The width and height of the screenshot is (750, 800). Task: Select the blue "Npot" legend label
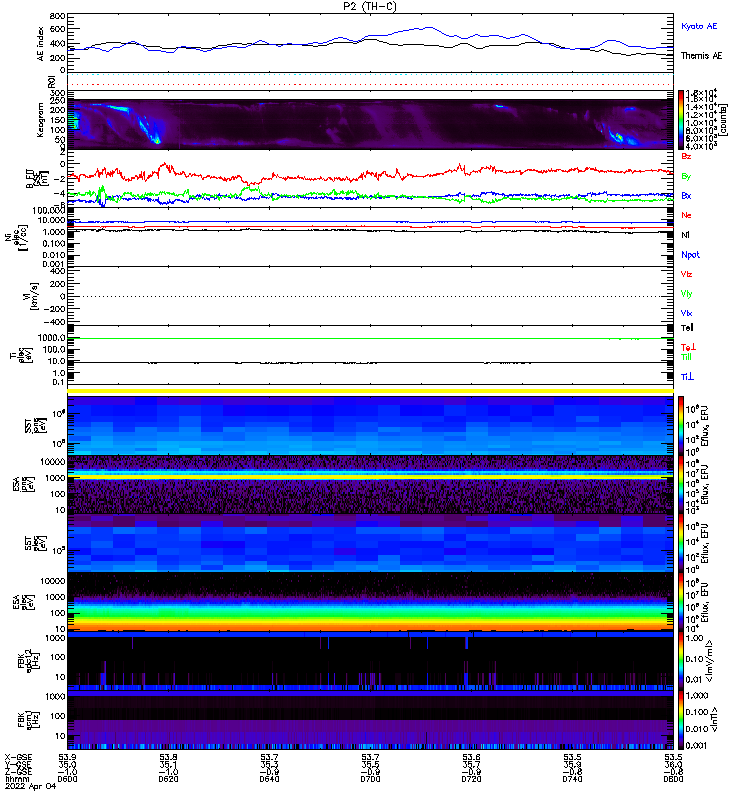click(x=690, y=255)
